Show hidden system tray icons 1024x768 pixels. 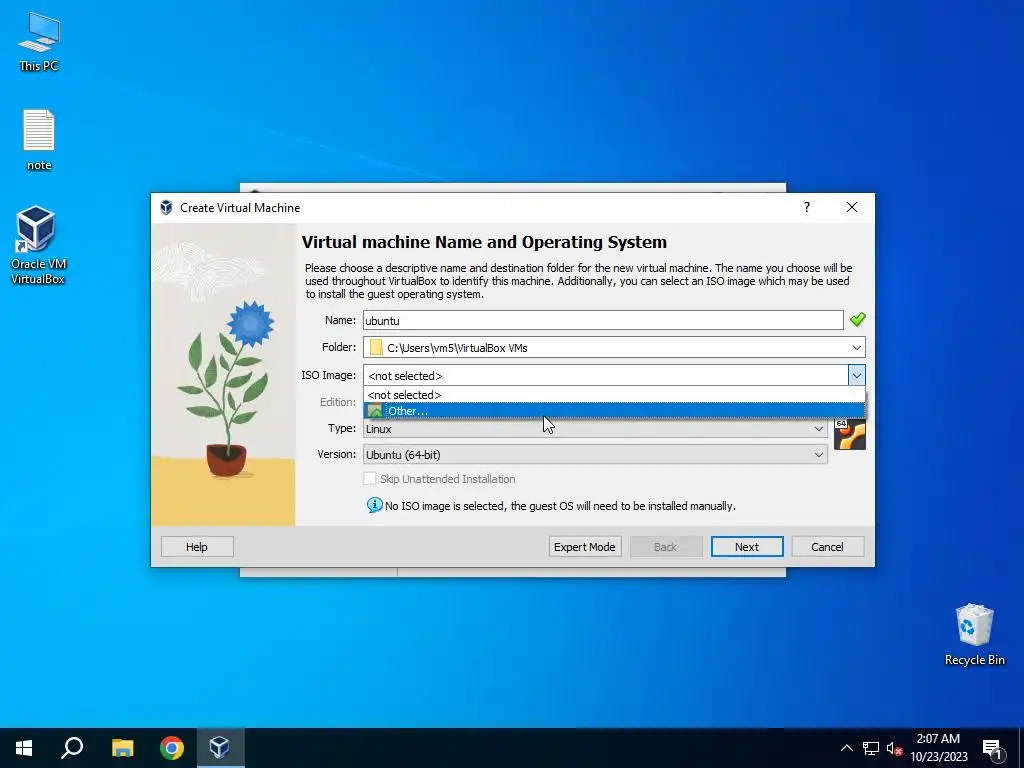pyautogui.click(x=846, y=748)
